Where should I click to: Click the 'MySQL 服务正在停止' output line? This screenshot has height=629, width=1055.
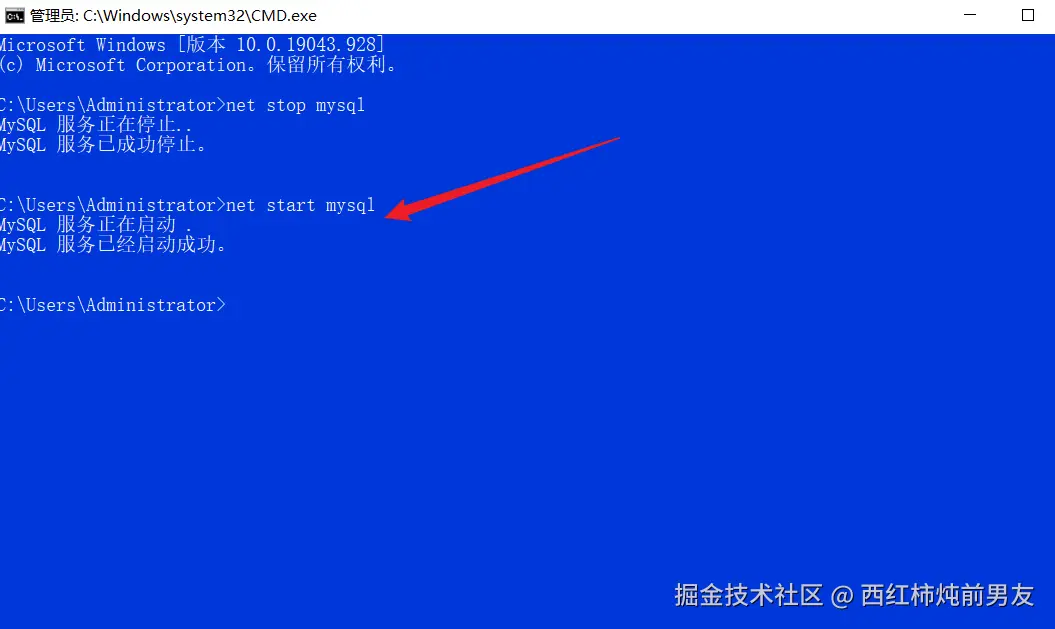pos(96,125)
